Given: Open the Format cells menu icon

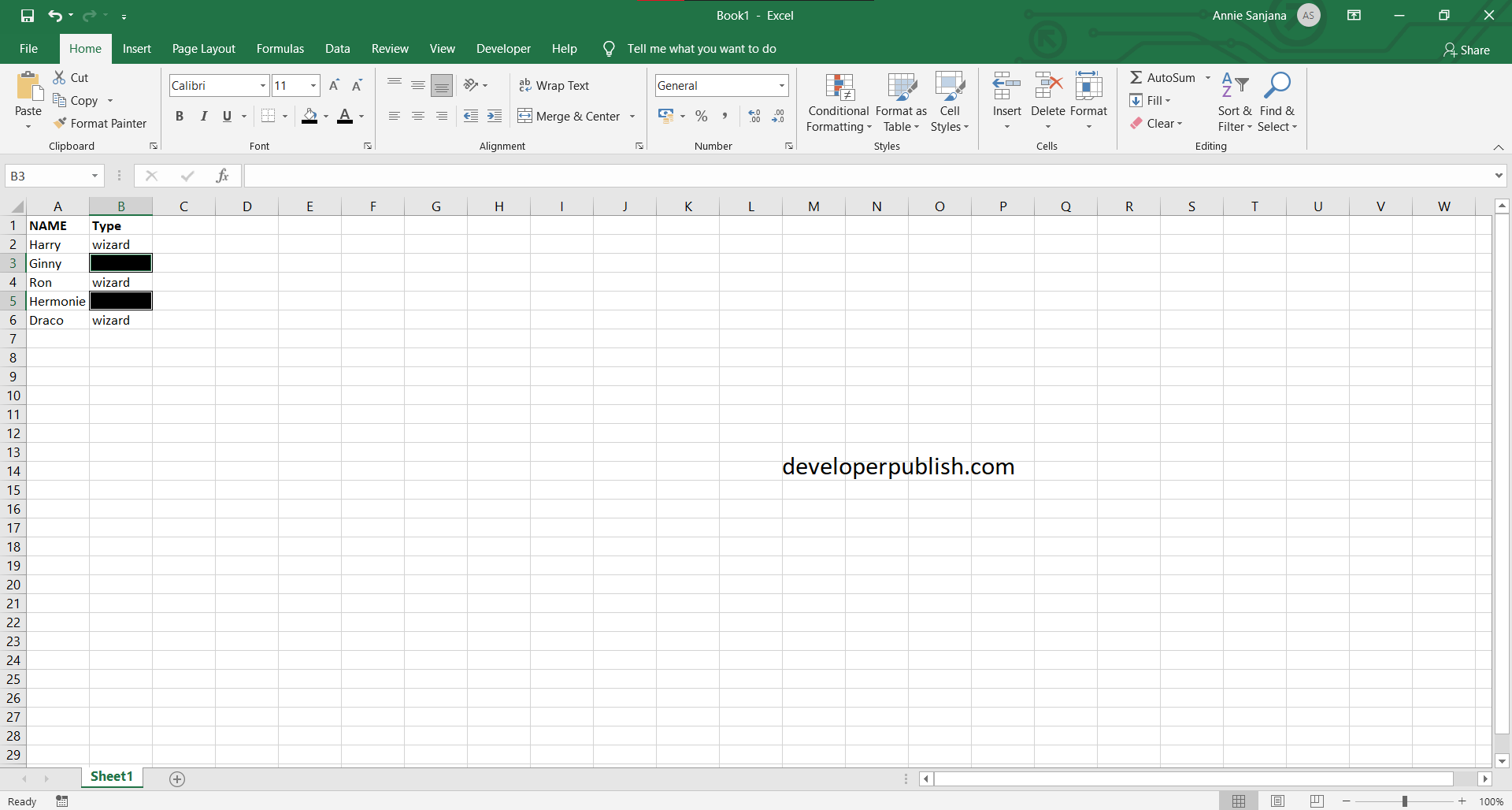Looking at the screenshot, I should coord(1089,86).
